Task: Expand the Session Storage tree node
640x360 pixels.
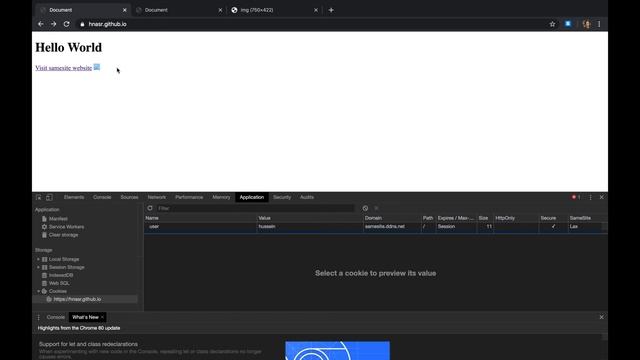Action: coord(38,267)
